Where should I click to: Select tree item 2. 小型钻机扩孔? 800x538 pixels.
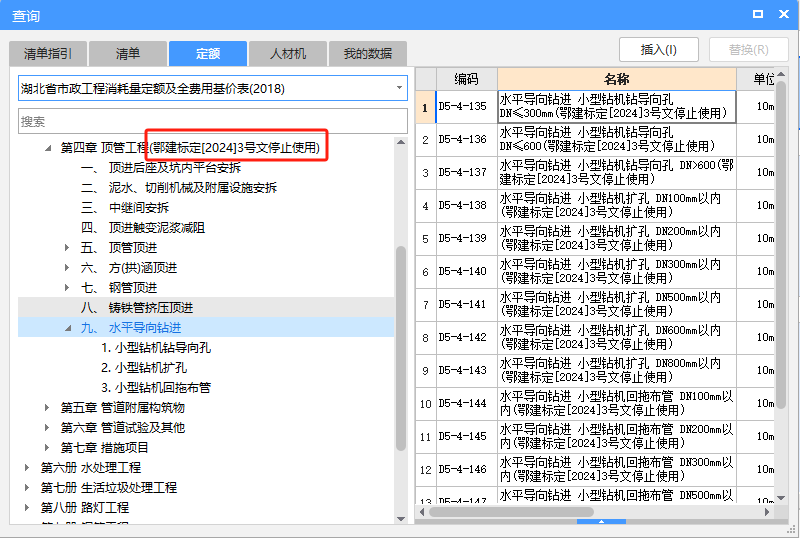click(144, 368)
